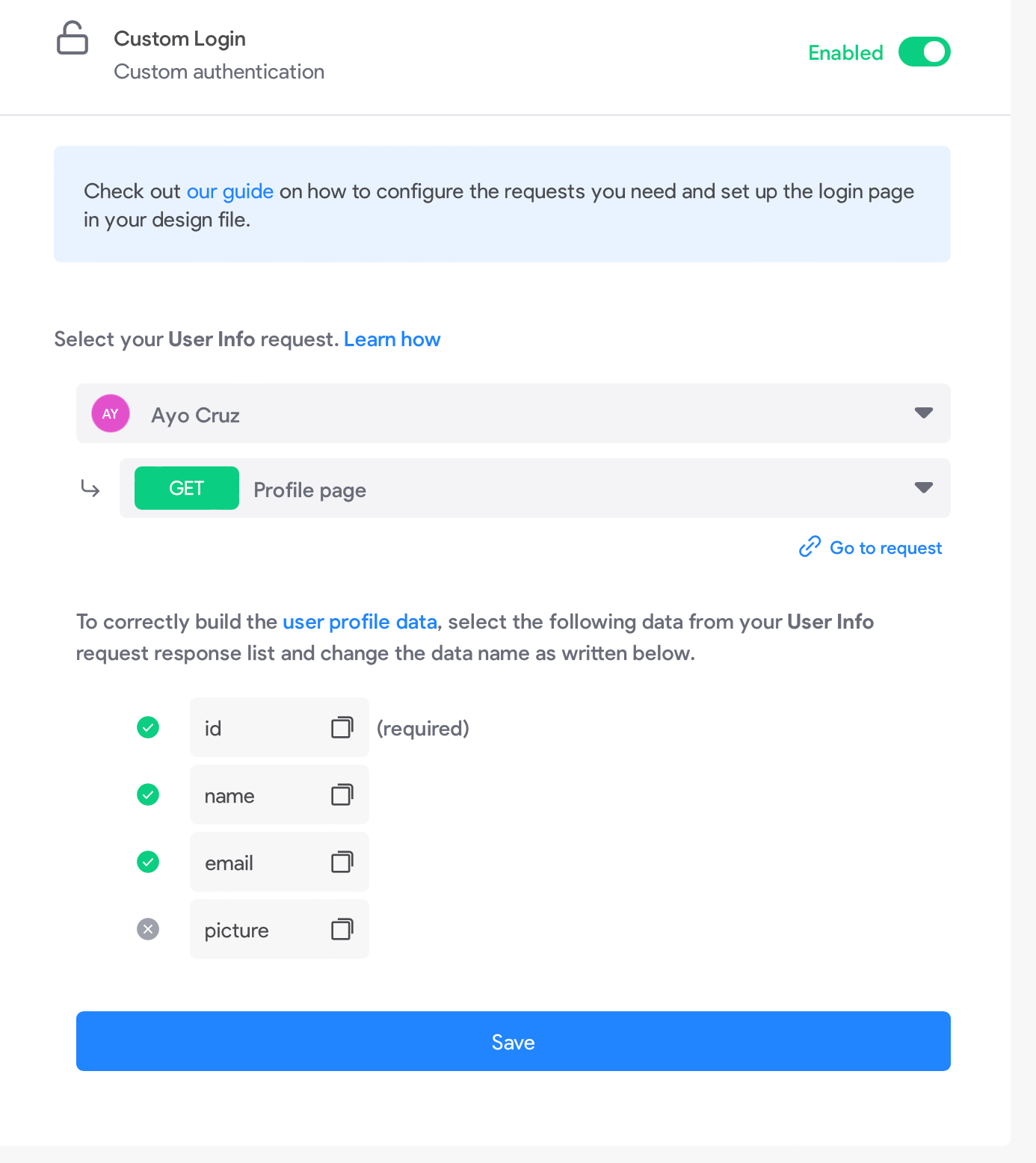The image size is (1036, 1163).
Task: Disable the Custom Login Enabled toggle
Action: coord(924,52)
